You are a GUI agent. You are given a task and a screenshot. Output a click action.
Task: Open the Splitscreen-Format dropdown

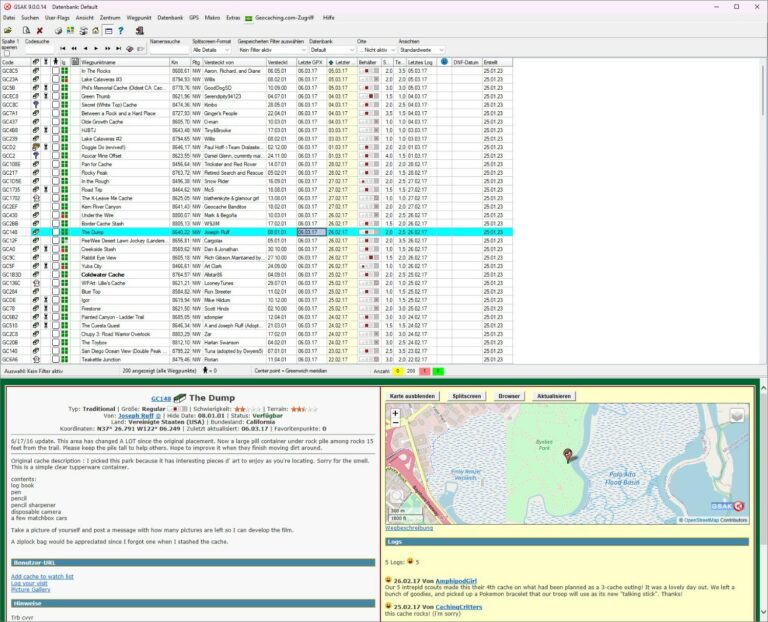(x=211, y=50)
